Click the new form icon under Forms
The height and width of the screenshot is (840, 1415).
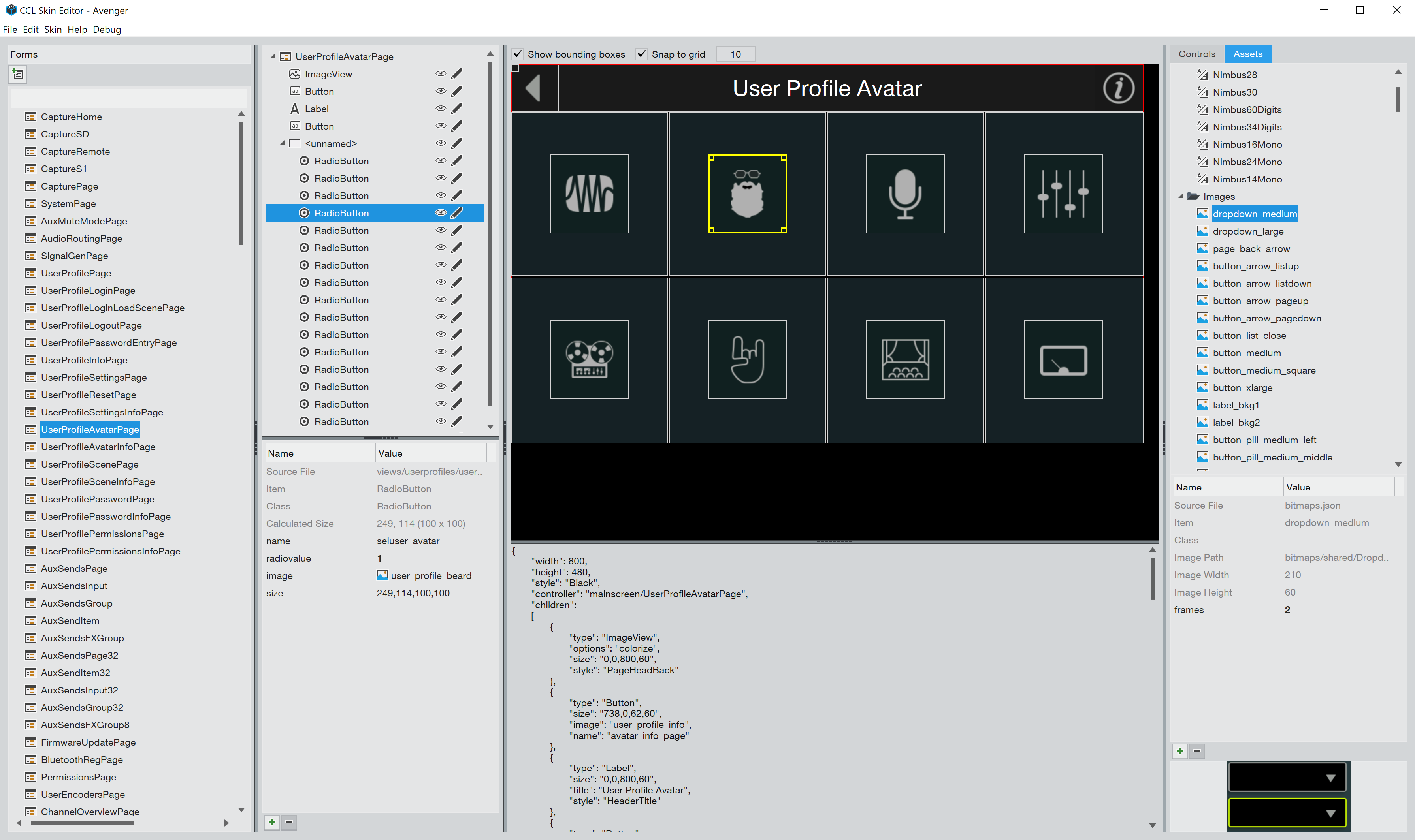tap(17, 74)
